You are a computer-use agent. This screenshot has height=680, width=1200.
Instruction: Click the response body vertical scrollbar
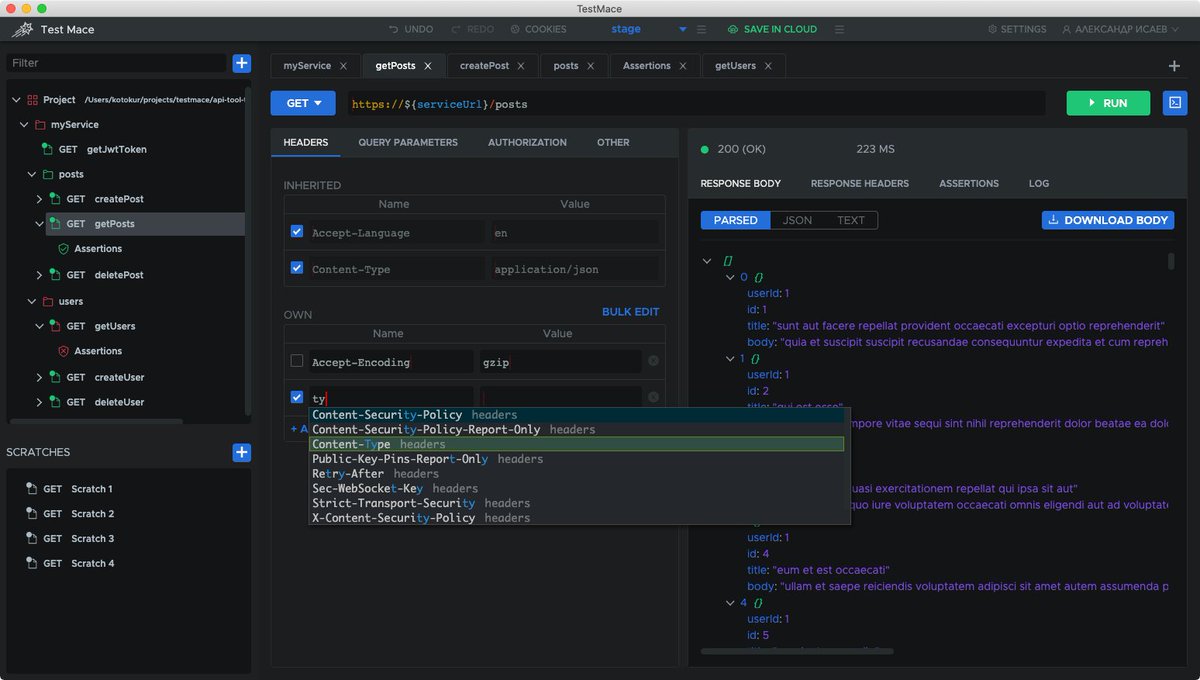coord(1171,262)
